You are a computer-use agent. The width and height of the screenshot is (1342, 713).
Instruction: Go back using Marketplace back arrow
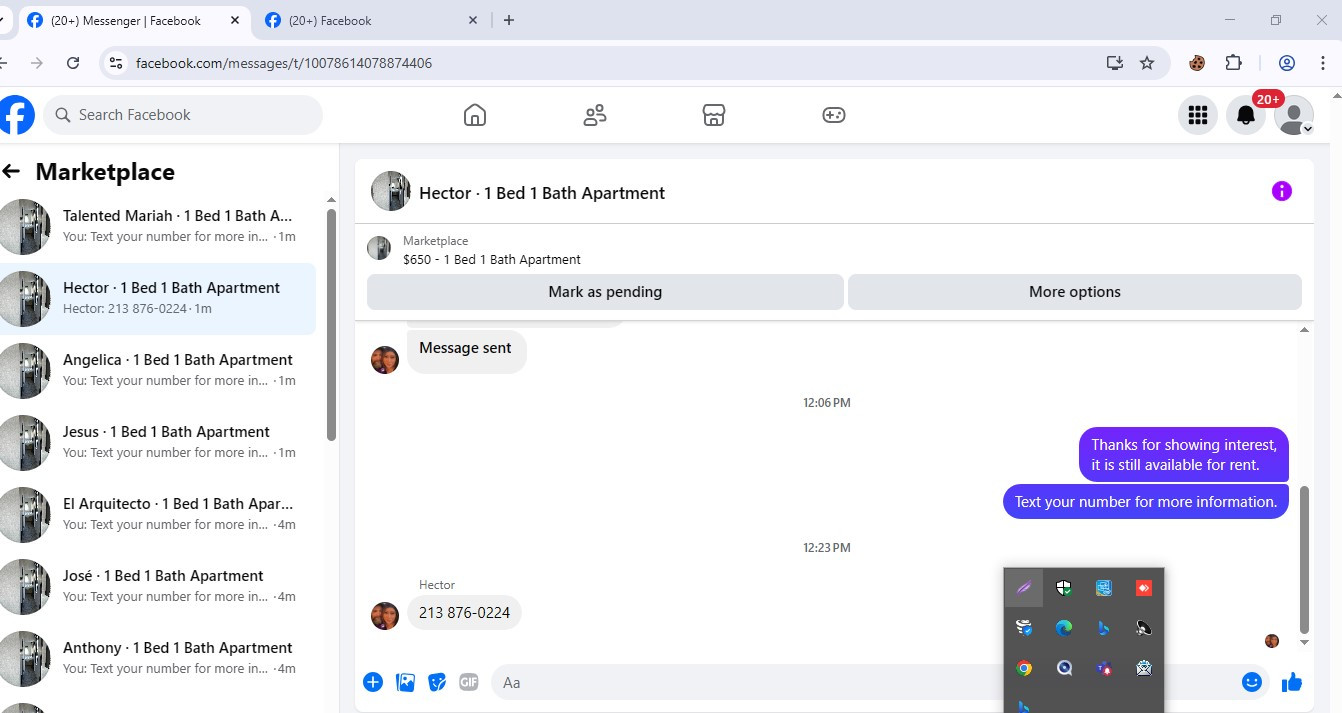pyautogui.click(x=11, y=171)
